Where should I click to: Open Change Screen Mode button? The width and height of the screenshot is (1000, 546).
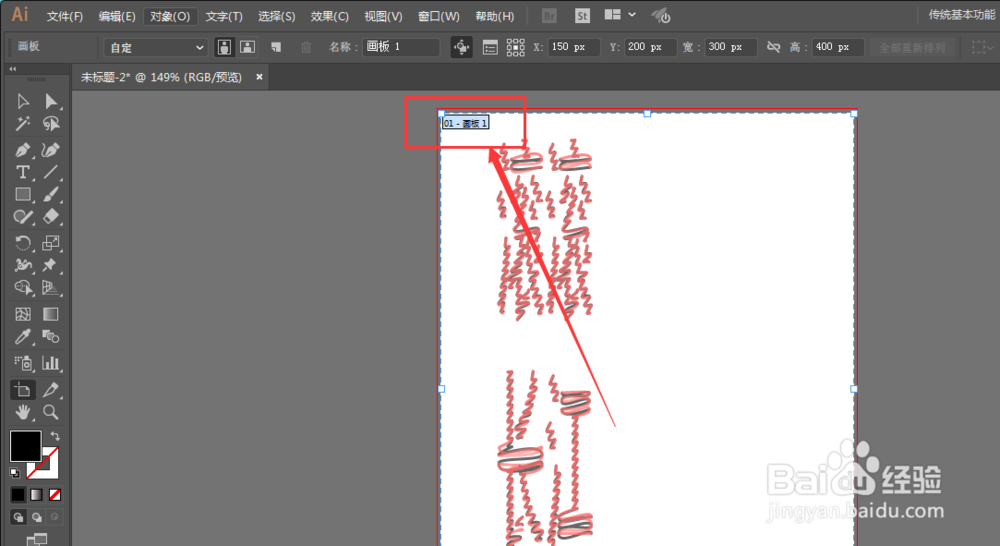[36, 540]
